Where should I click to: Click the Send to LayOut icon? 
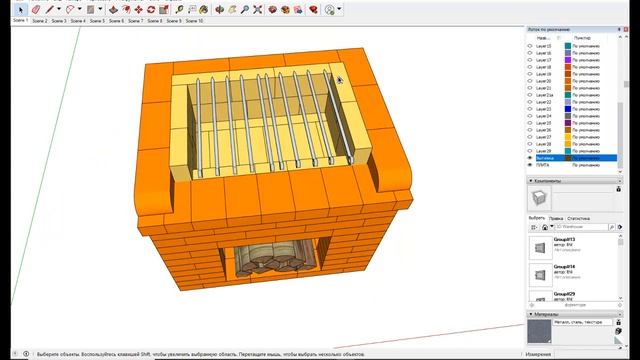298,9
